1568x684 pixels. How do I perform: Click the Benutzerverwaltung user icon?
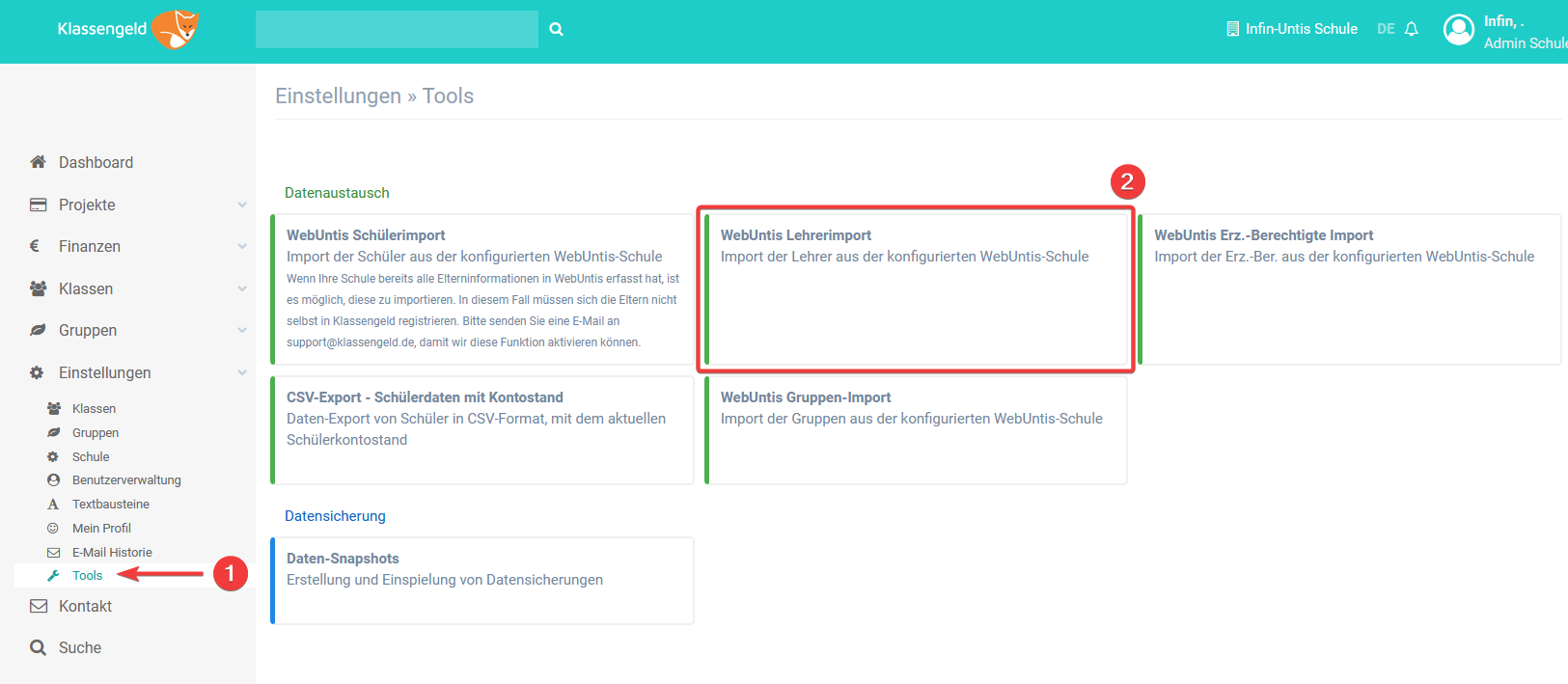coord(53,480)
